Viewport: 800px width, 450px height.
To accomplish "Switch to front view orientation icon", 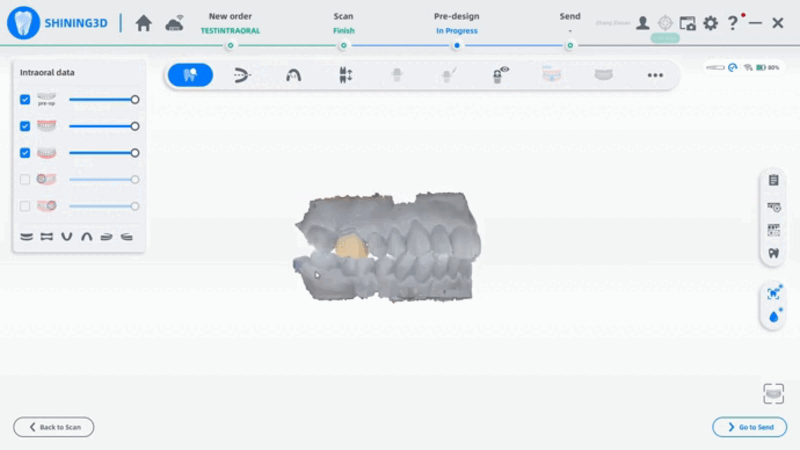I will 27,237.
